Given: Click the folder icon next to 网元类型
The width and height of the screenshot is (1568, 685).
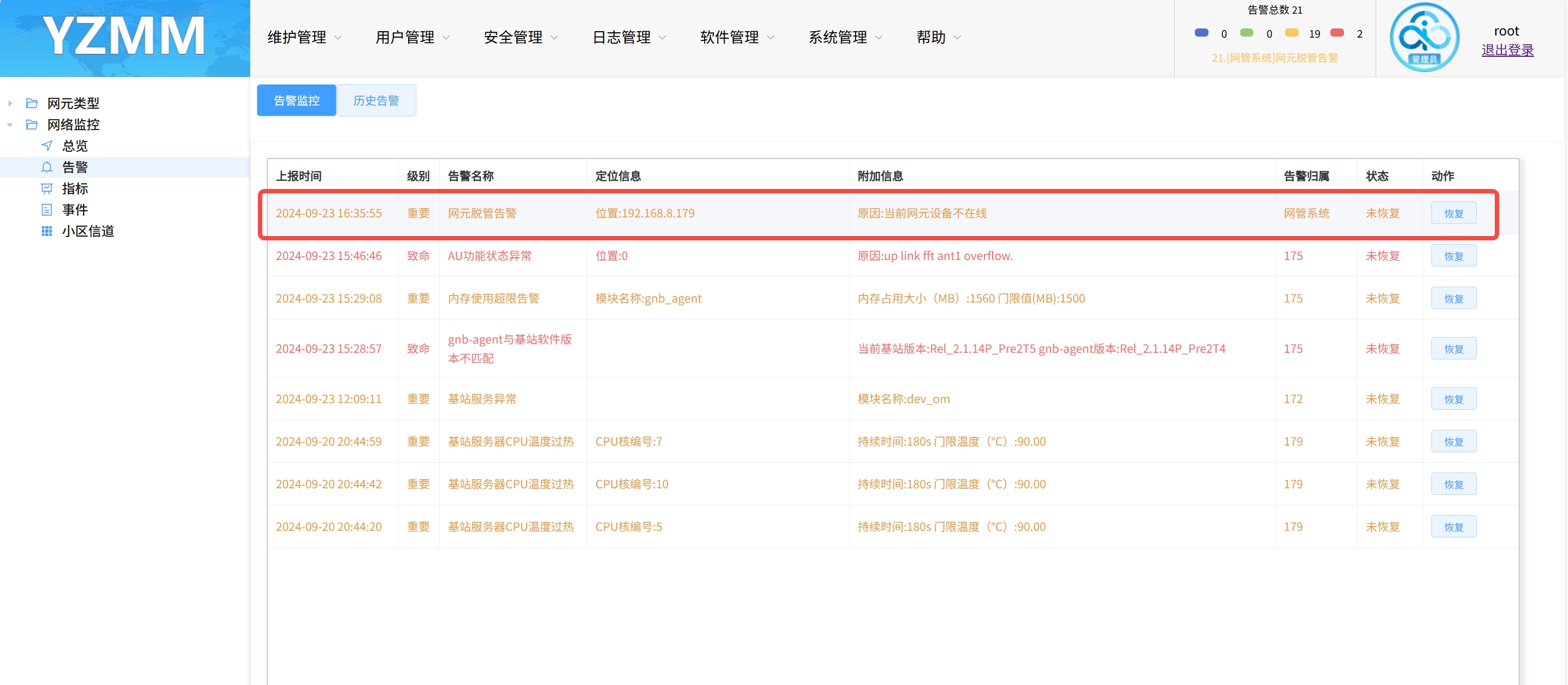Looking at the screenshot, I should coord(32,103).
